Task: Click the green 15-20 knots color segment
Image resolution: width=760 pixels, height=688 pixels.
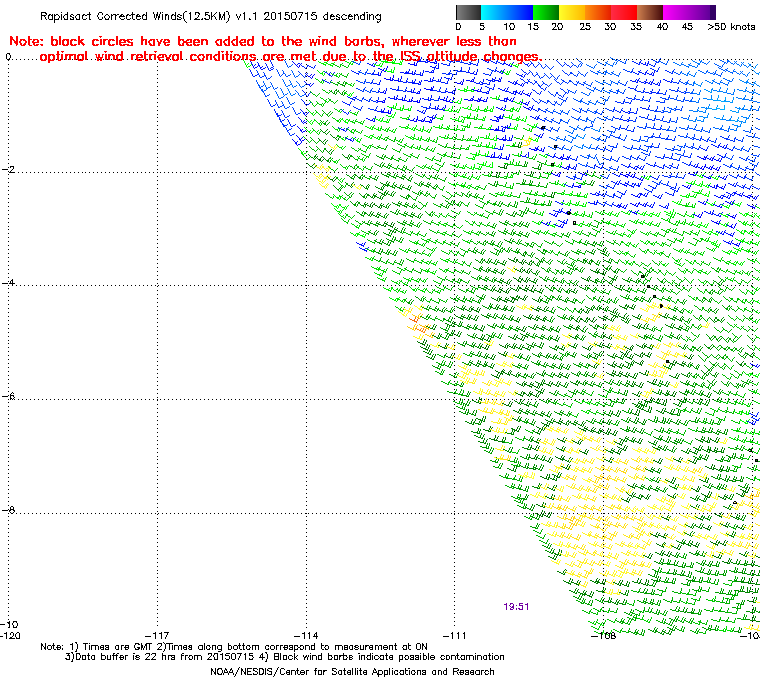Action: pos(546,12)
